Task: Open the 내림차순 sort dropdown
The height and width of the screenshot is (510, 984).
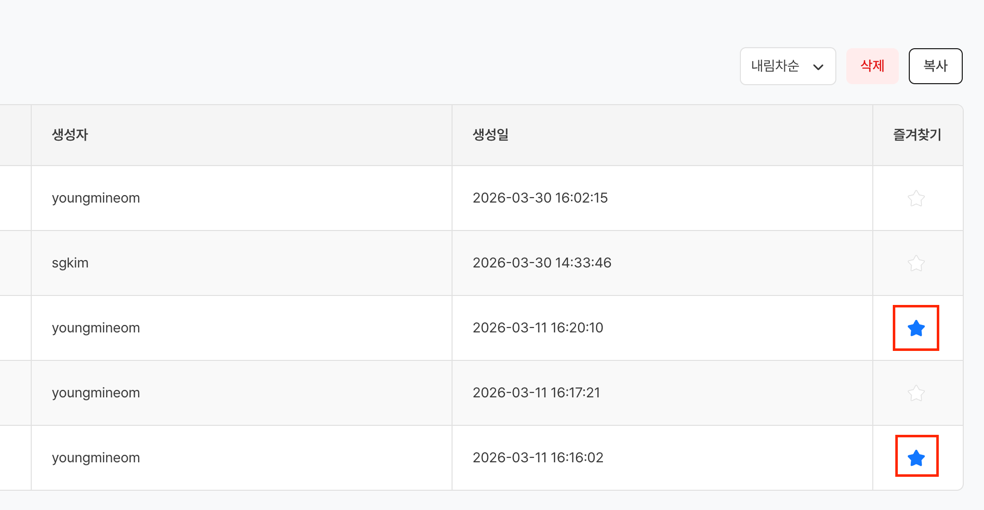Action: pos(787,66)
